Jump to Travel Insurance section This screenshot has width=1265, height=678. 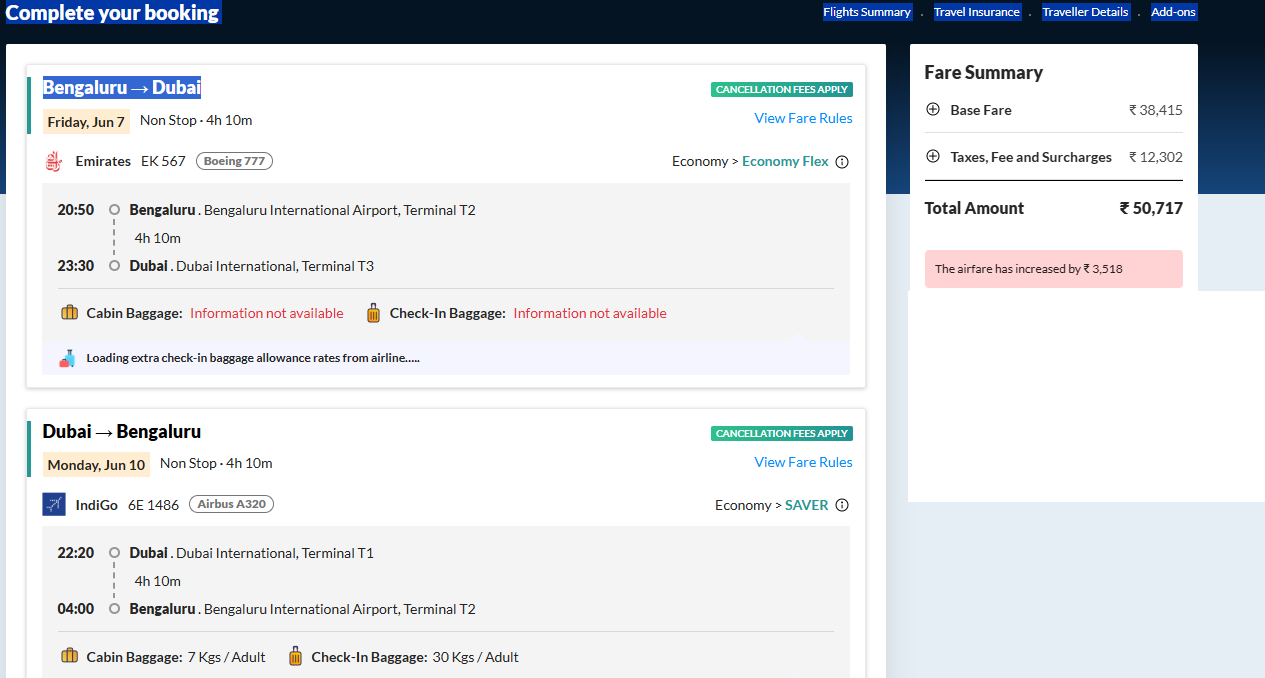(x=976, y=12)
